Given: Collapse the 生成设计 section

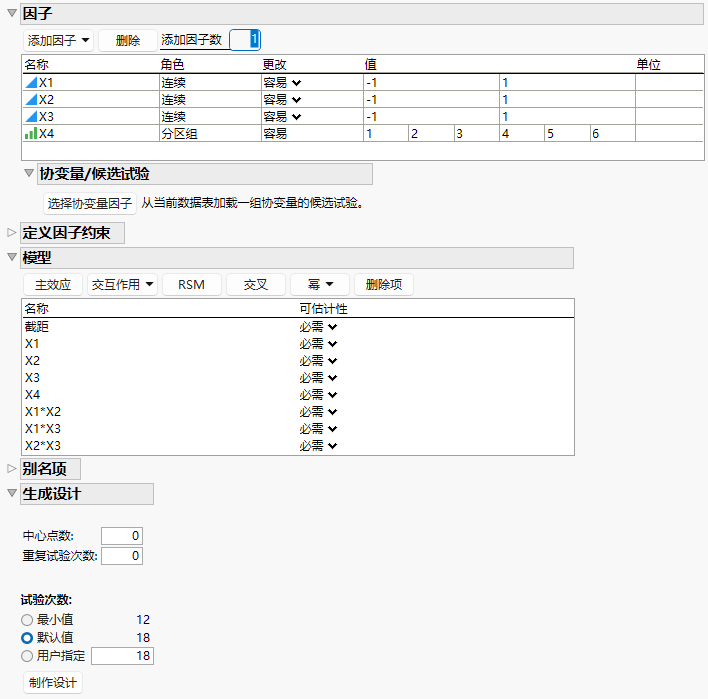Looking at the screenshot, I should click(12, 493).
